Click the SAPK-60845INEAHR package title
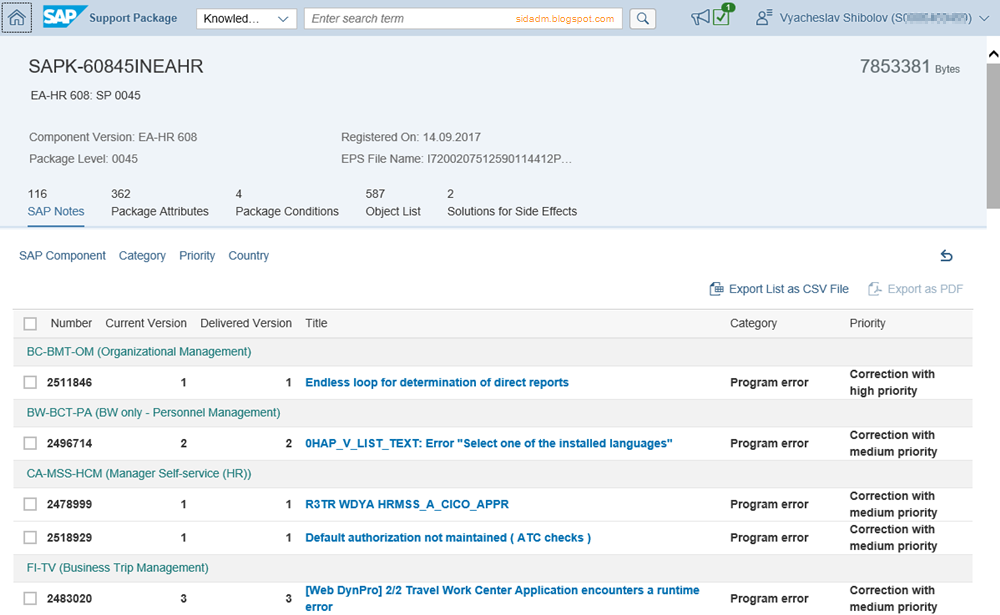The width and height of the screenshot is (1000, 615). click(116, 66)
